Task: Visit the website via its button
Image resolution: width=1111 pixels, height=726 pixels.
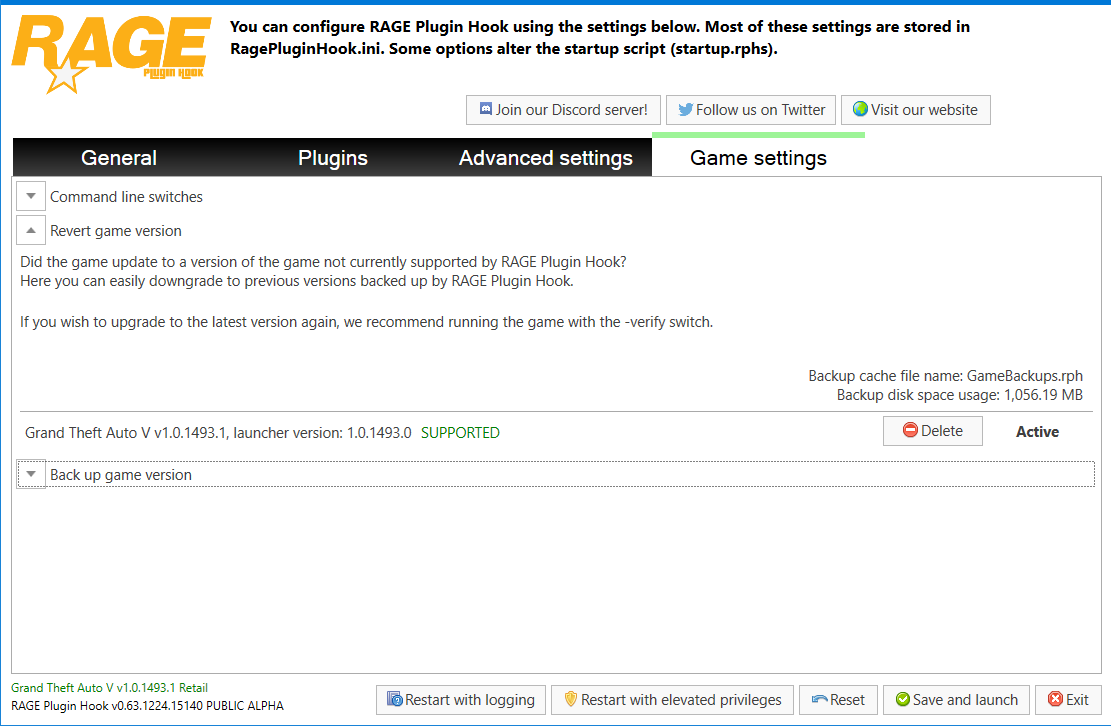Action: [915, 110]
